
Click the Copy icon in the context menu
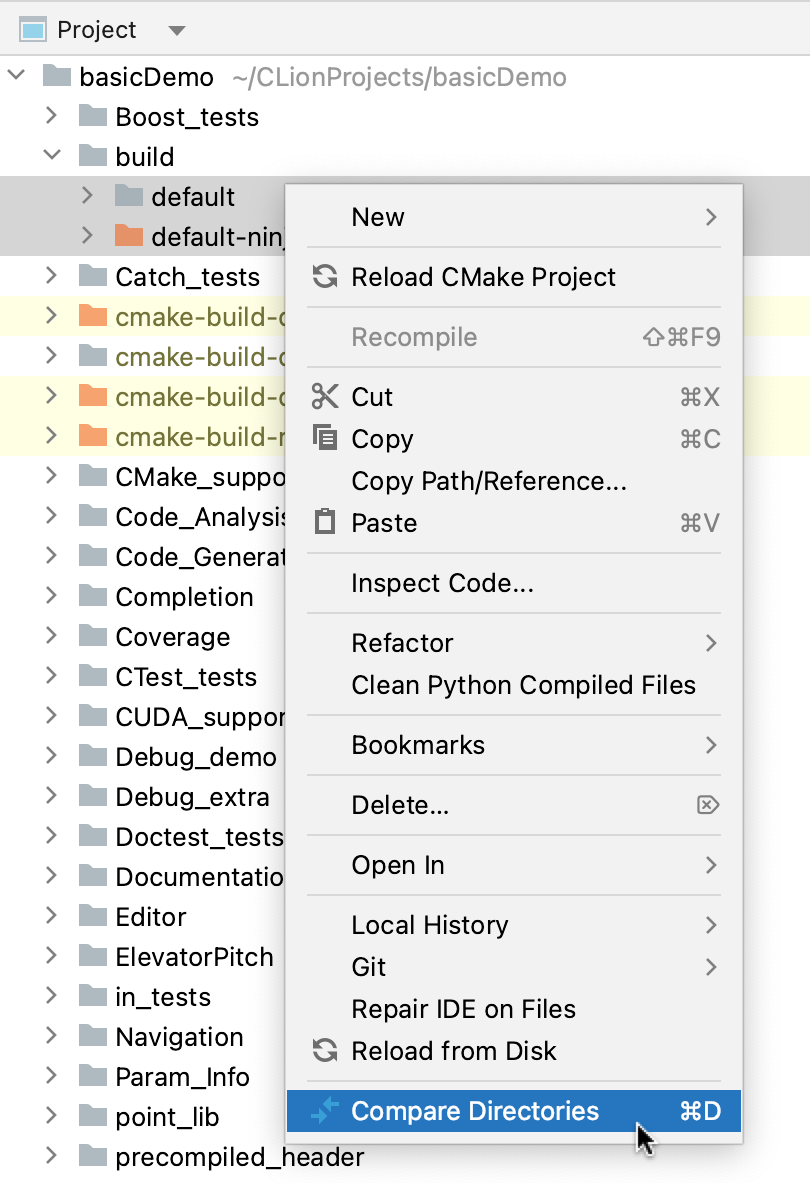coord(324,439)
